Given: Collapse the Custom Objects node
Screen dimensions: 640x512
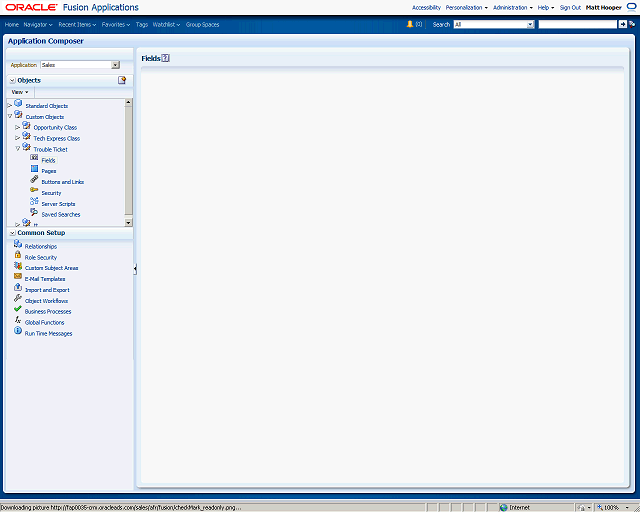Looking at the screenshot, I should tap(10, 116).
